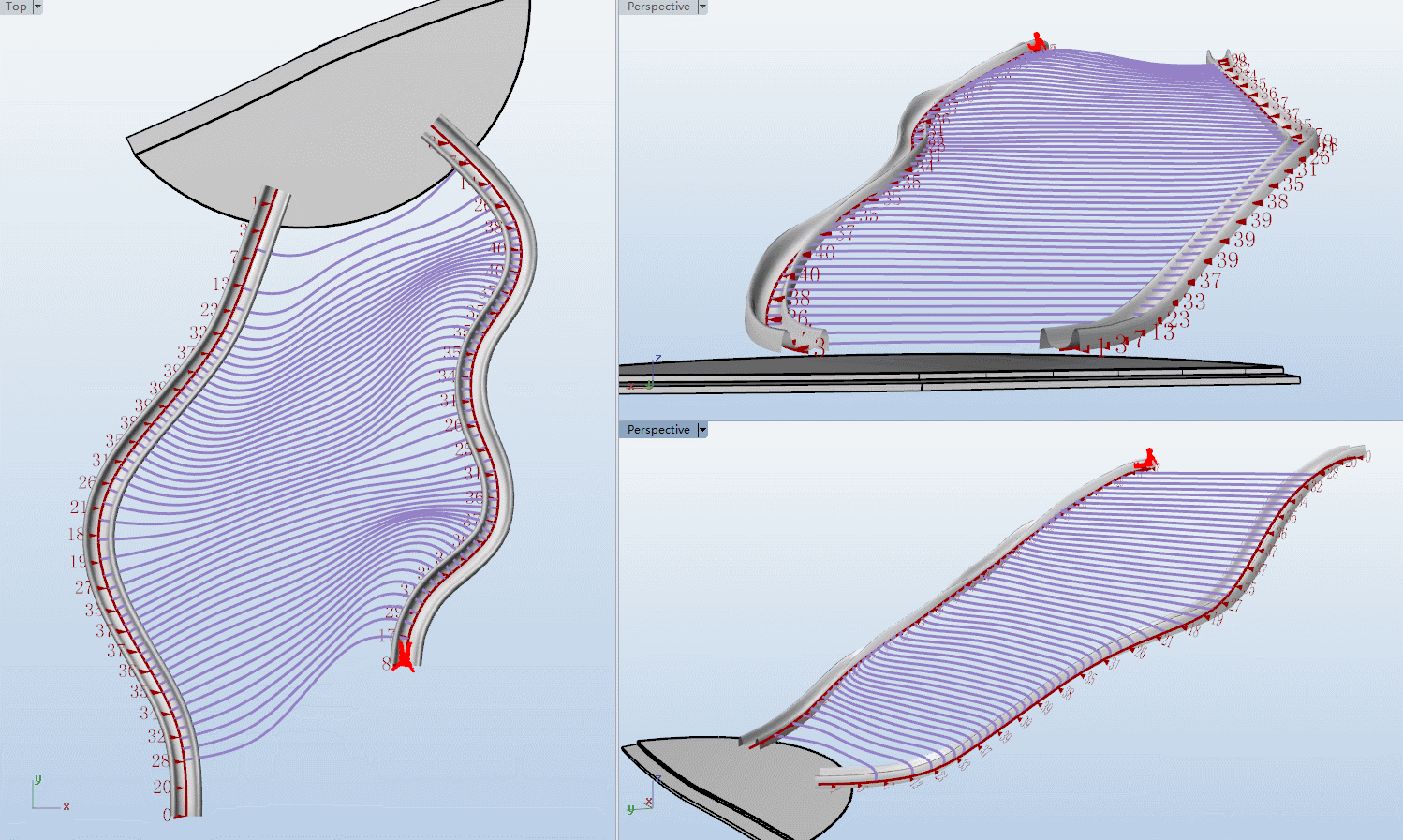Open the lower Perspective viewport dropdown arrow

[702, 430]
